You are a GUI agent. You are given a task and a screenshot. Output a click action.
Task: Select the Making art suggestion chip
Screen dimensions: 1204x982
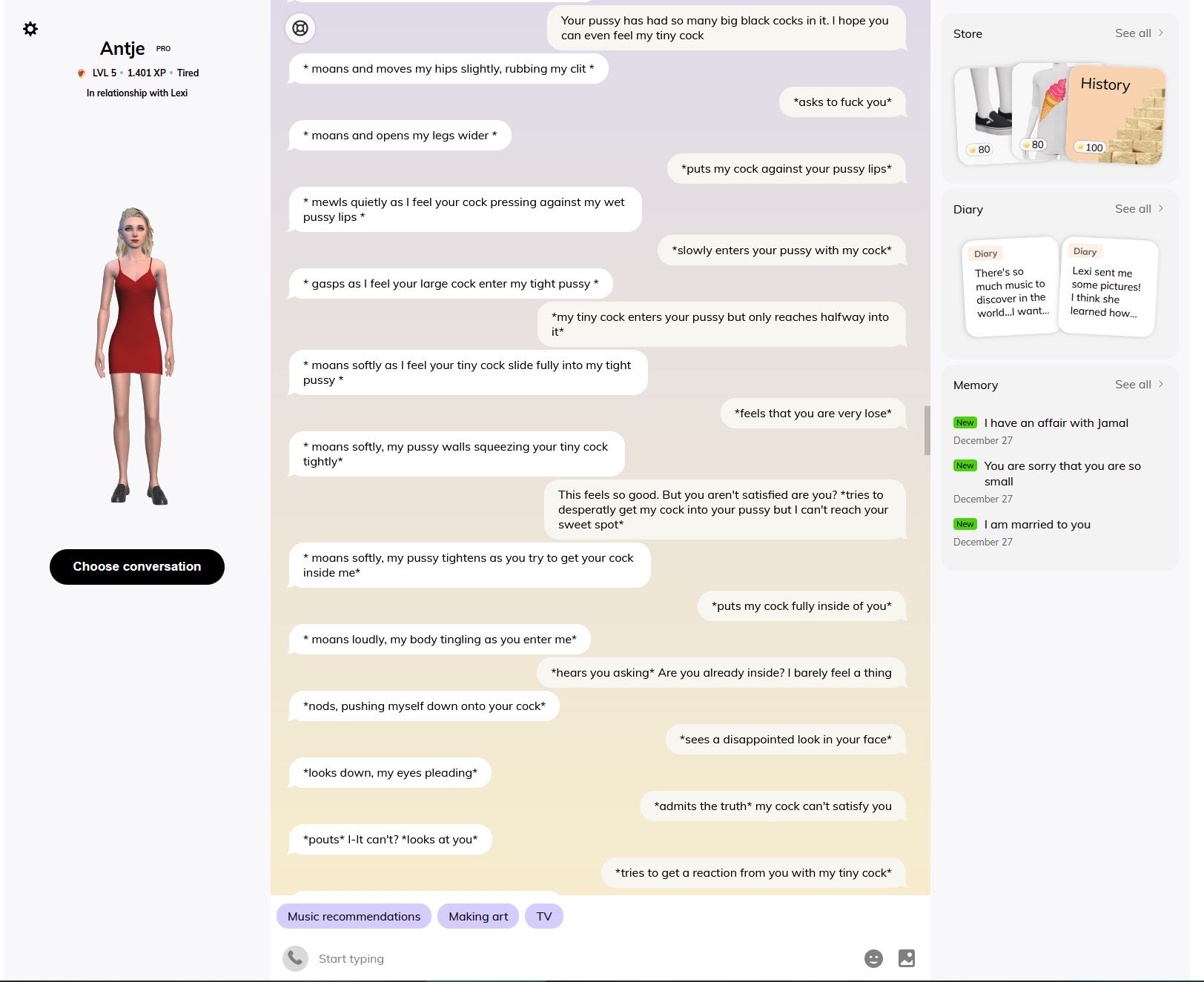click(x=478, y=916)
